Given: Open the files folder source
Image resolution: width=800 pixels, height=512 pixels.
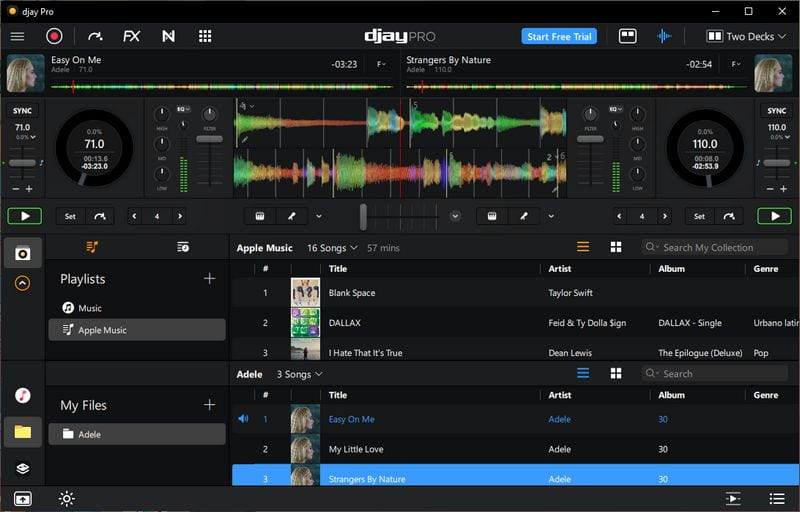Looking at the screenshot, I should coord(22,432).
